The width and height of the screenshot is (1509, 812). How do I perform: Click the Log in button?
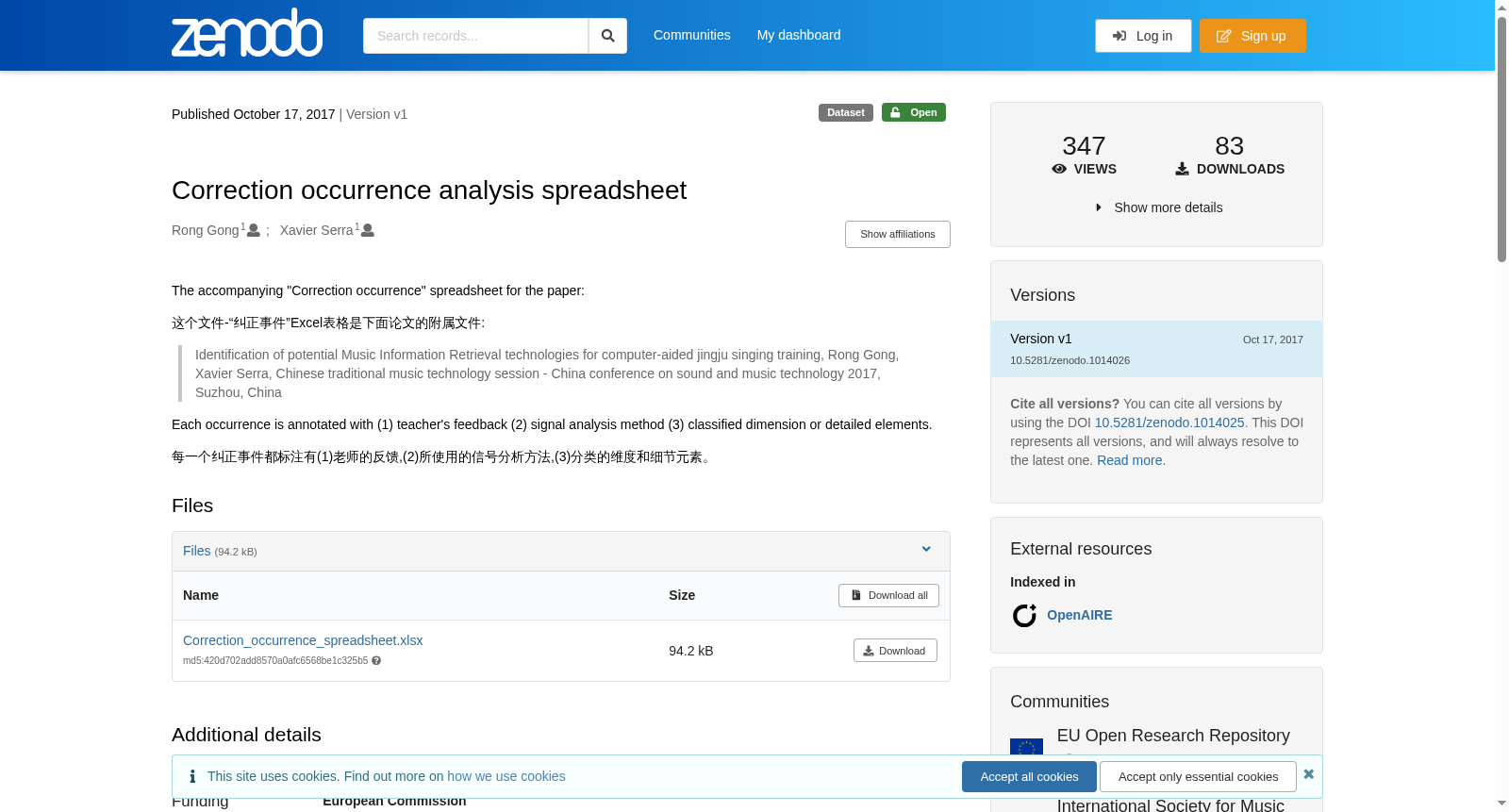(1143, 36)
